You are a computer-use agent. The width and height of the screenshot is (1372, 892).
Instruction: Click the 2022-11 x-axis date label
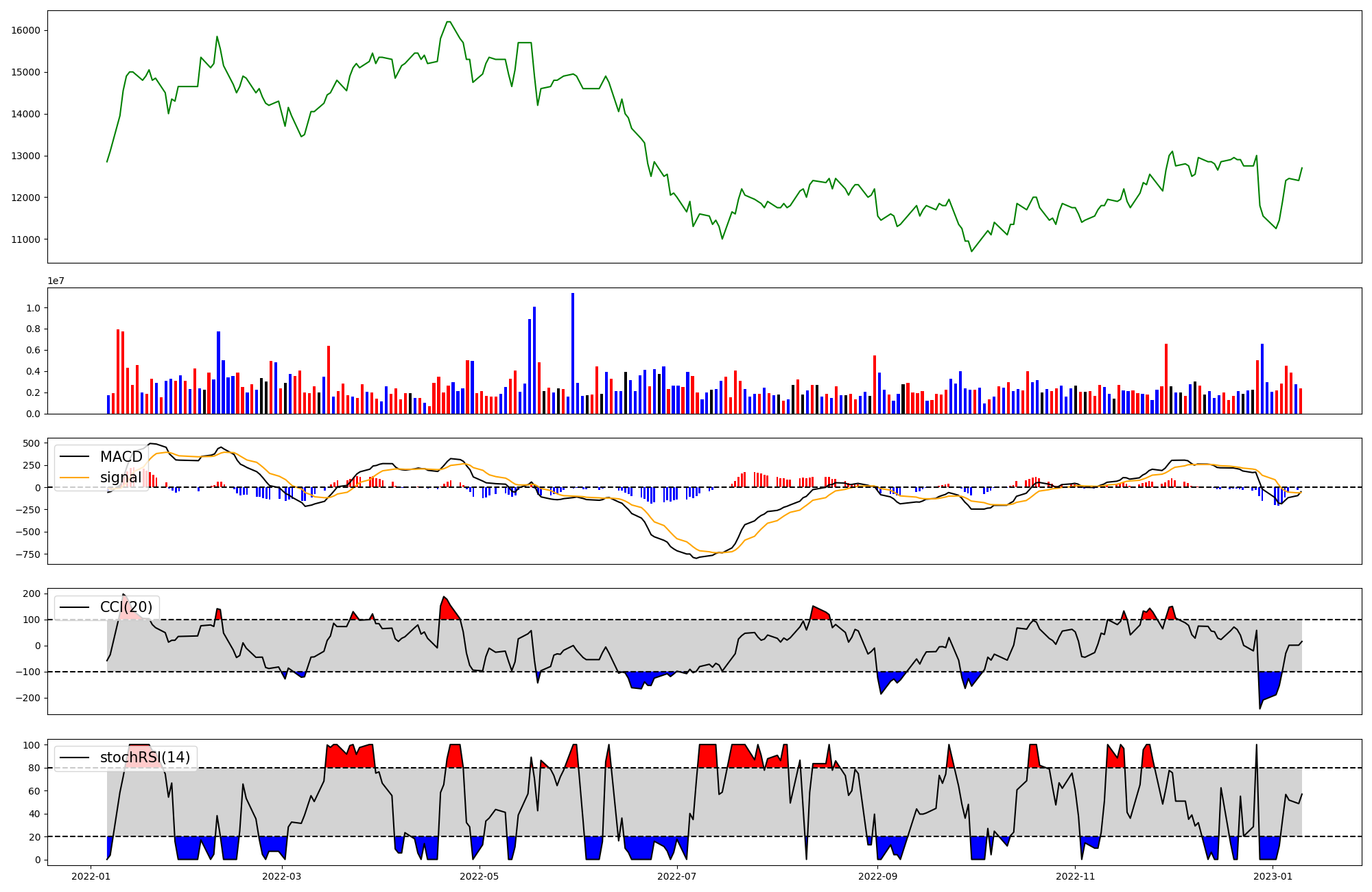[x=1075, y=876]
